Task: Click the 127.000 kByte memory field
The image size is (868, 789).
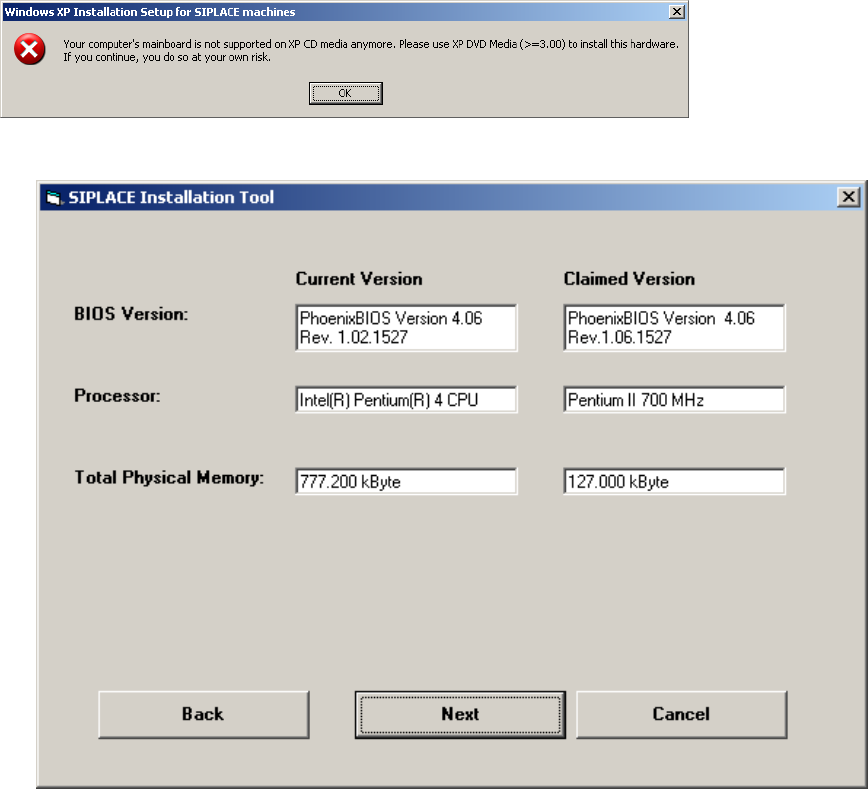Action: click(674, 481)
